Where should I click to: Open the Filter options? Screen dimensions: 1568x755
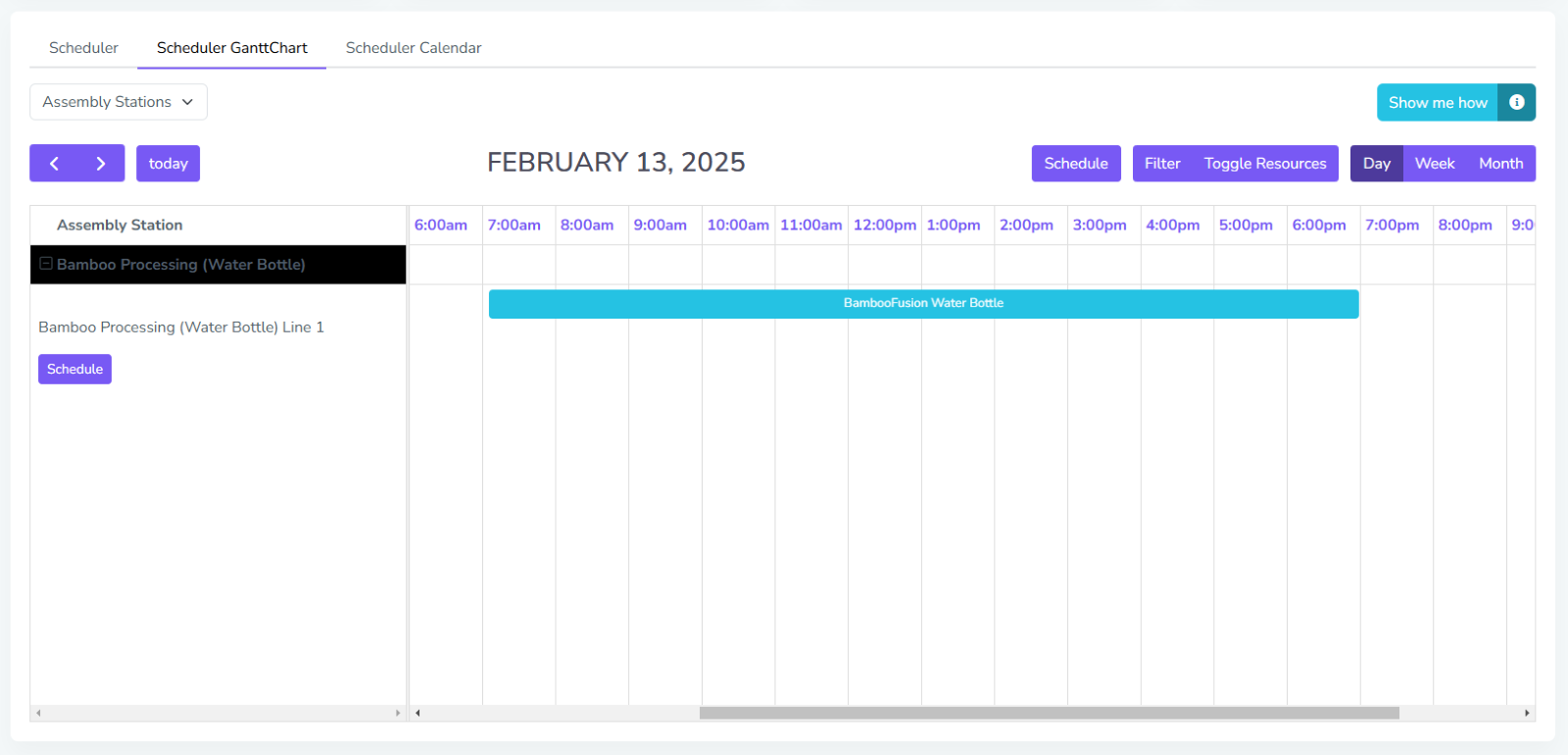click(x=1162, y=164)
